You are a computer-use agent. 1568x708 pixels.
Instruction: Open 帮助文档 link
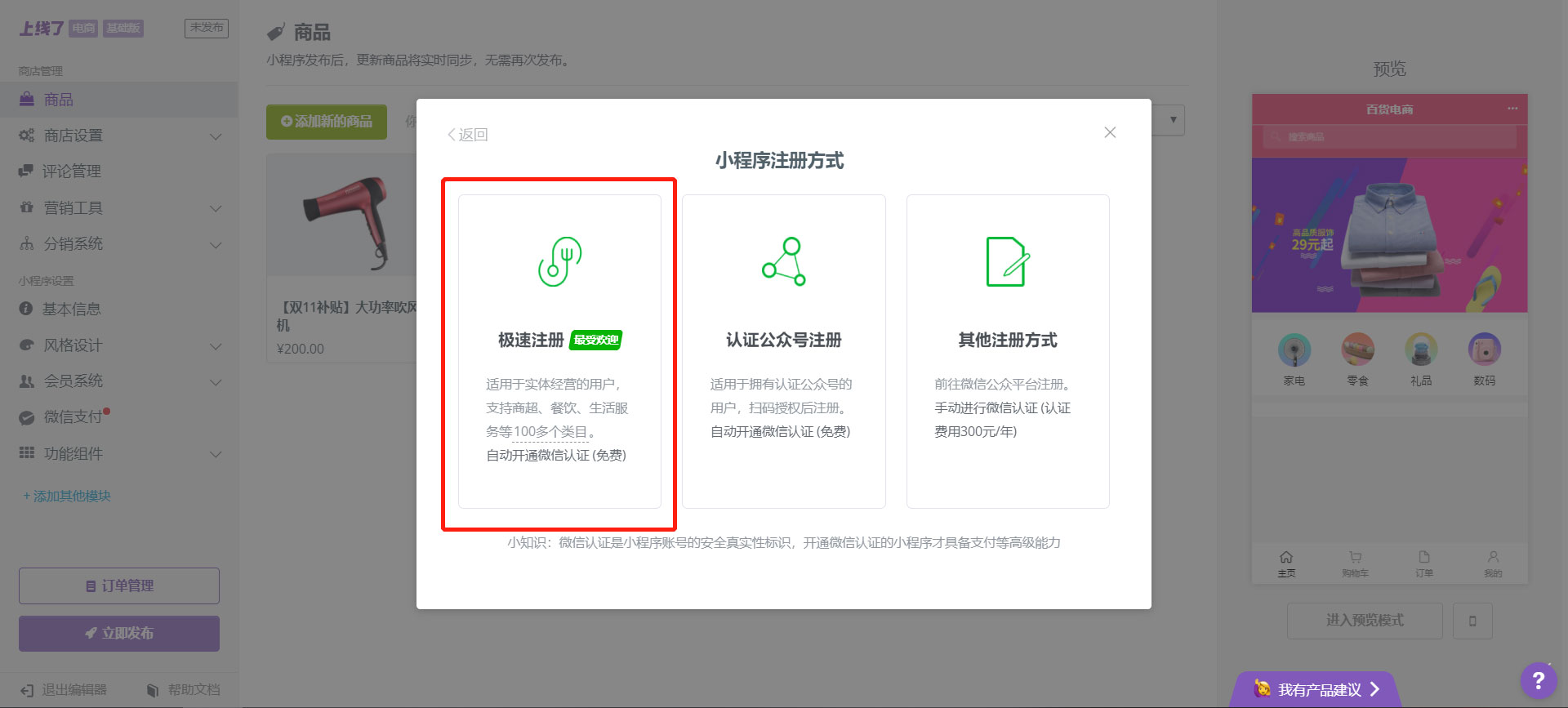coord(184,690)
